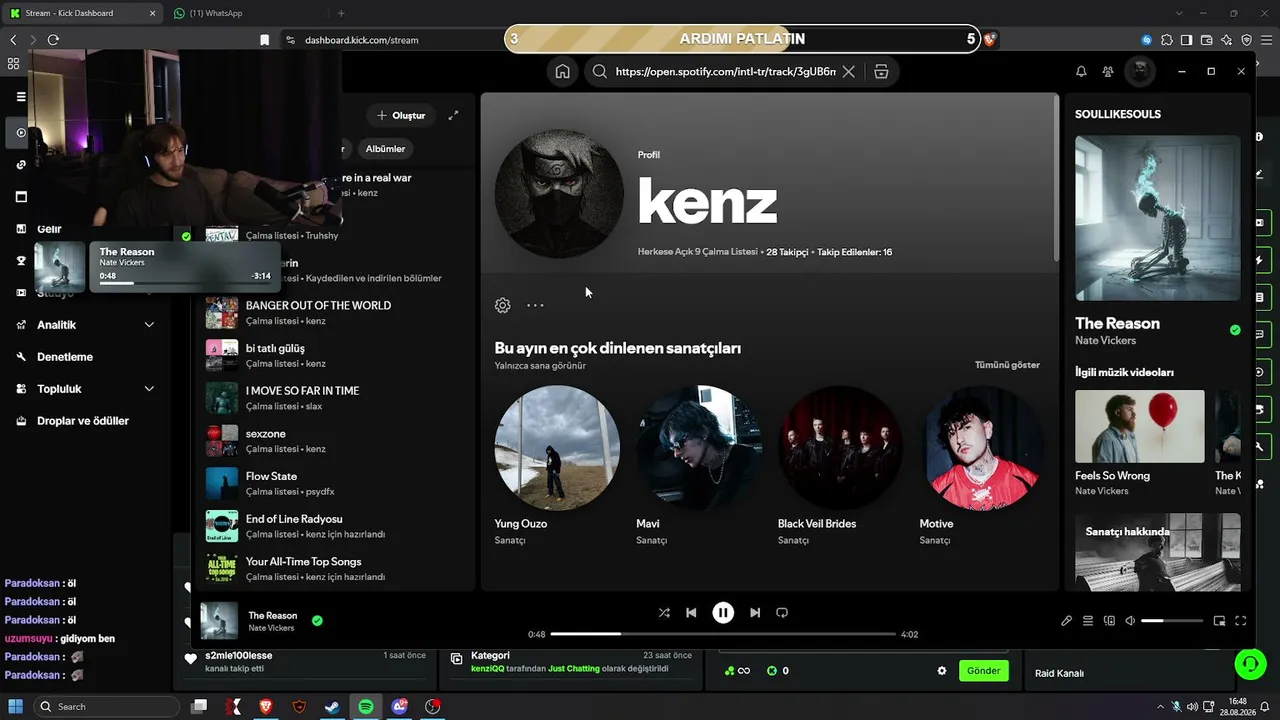Open Spotify notifications bell
Image resolution: width=1280 pixels, height=720 pixels.
[1081, 72]
